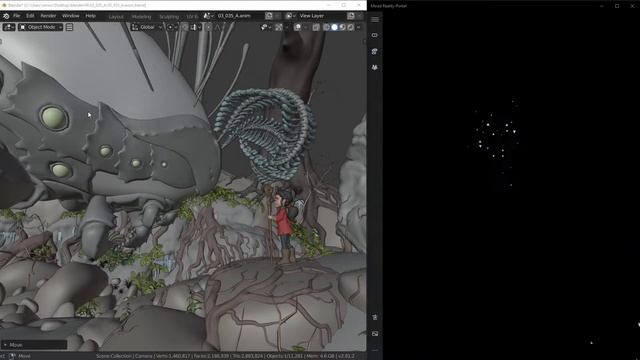Viewport: 640px width, 360px height.
Task: Click the people icon in Mixed Reality Portal
Action: tap(375, 67)
